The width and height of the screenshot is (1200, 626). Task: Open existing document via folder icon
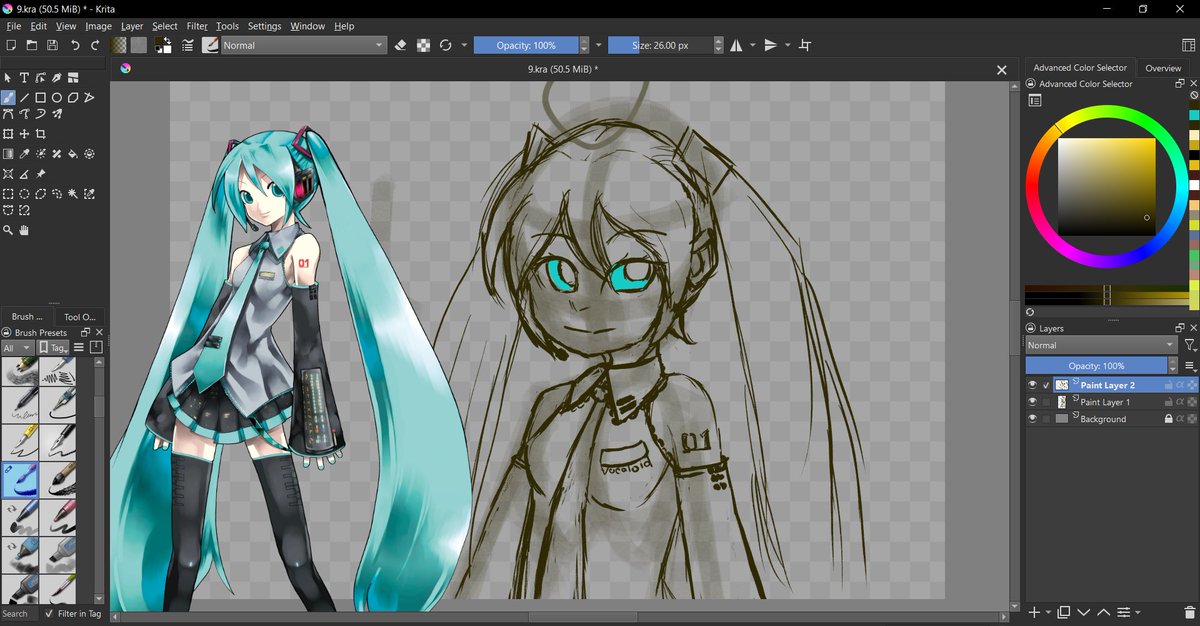click(32, 45)
